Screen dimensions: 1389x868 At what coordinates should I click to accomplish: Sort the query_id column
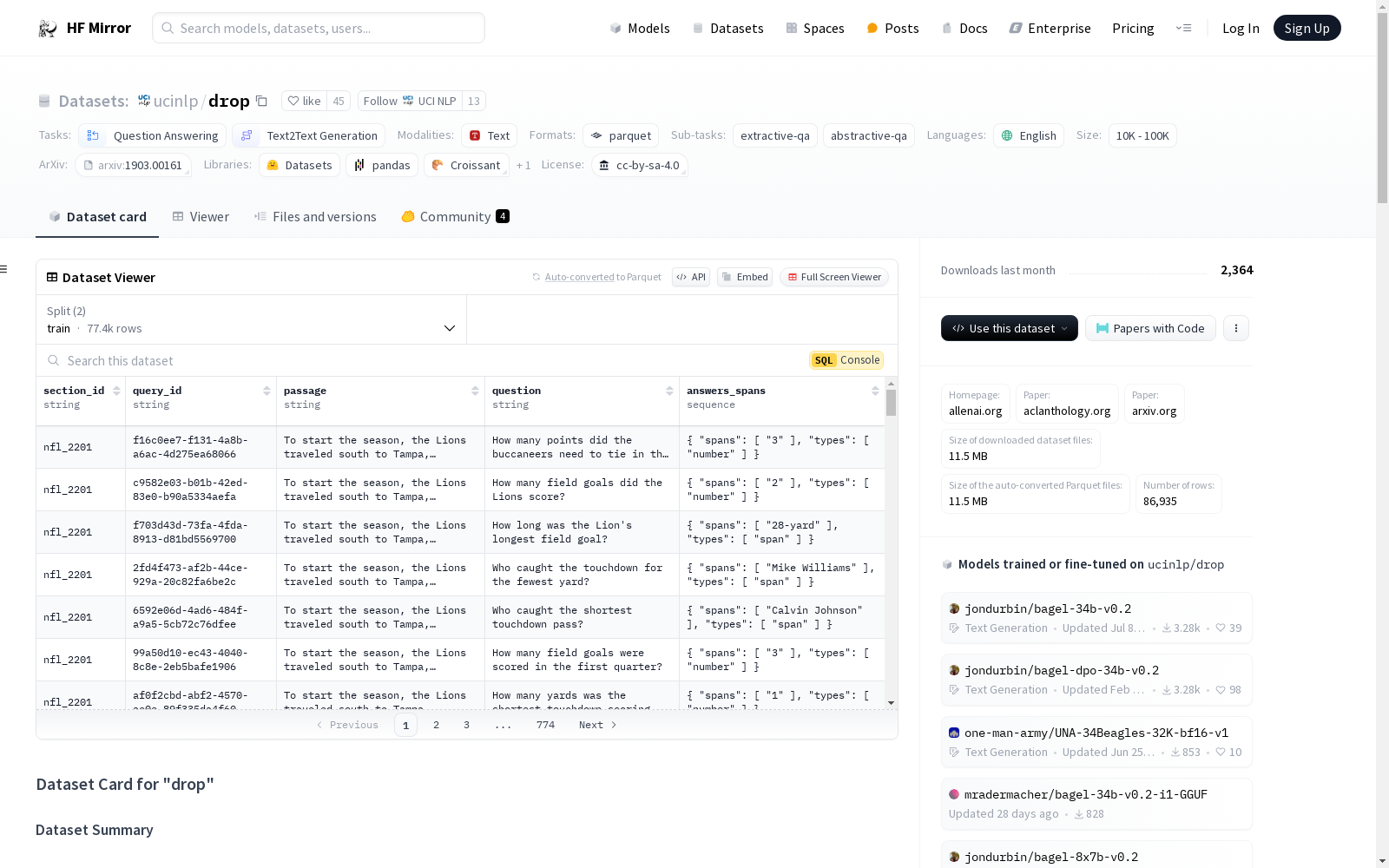click(267, 391)
